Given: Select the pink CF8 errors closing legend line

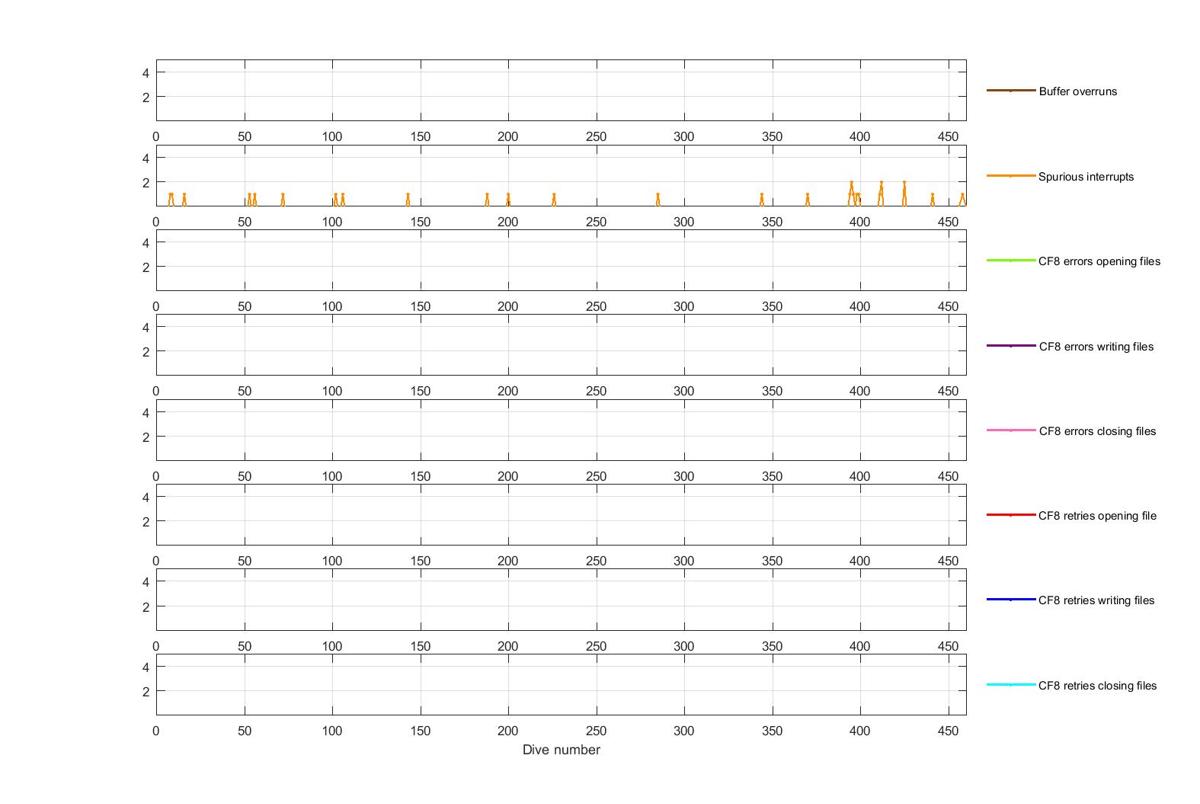Looking at the screenshot, I should pos(1010,431).
